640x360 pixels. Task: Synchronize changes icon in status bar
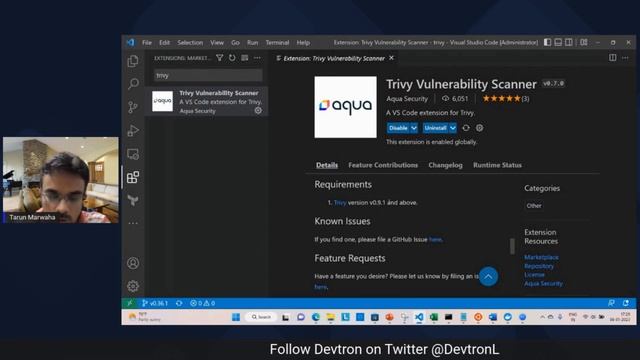[x=179, y=303]
